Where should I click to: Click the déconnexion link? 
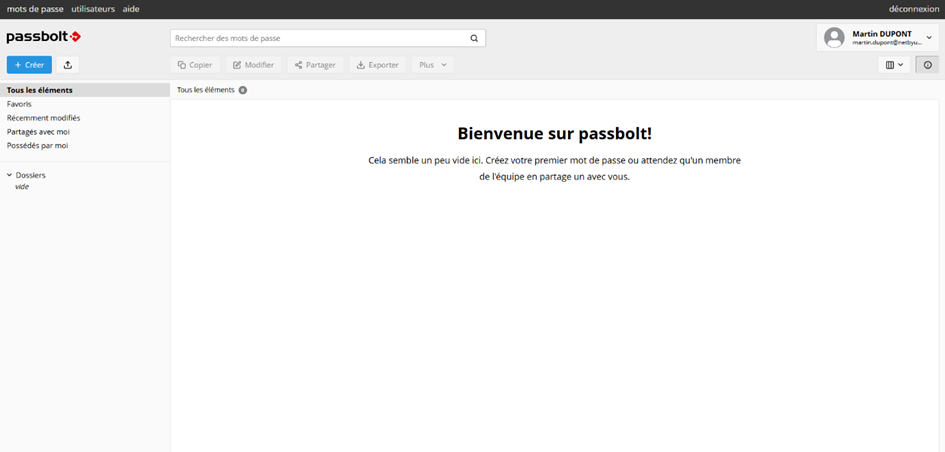click(x=914, y=9)
